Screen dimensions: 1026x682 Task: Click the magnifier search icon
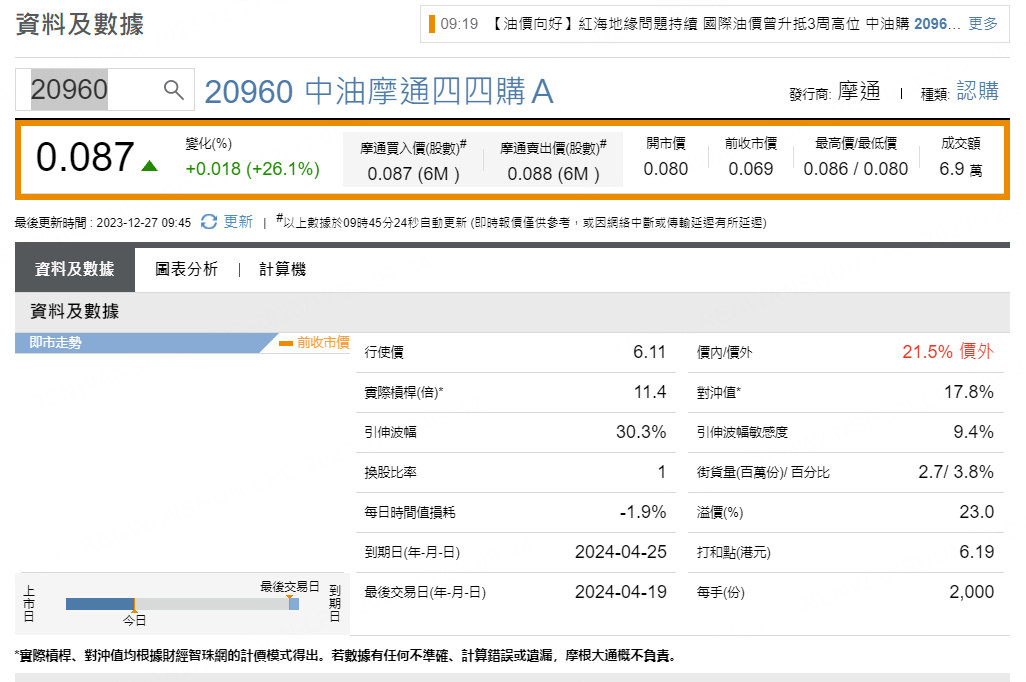point(173,89)
